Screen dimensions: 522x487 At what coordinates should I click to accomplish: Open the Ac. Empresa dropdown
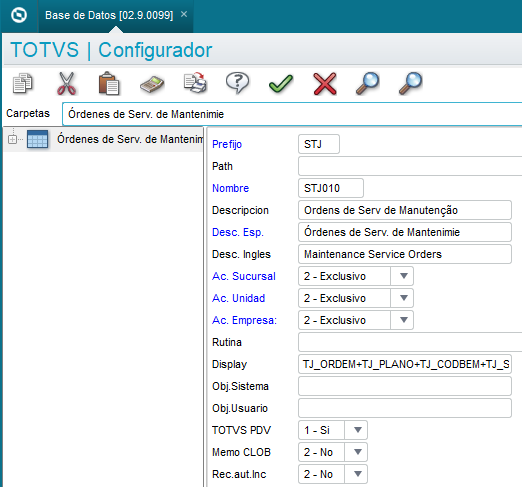(404, 320)
